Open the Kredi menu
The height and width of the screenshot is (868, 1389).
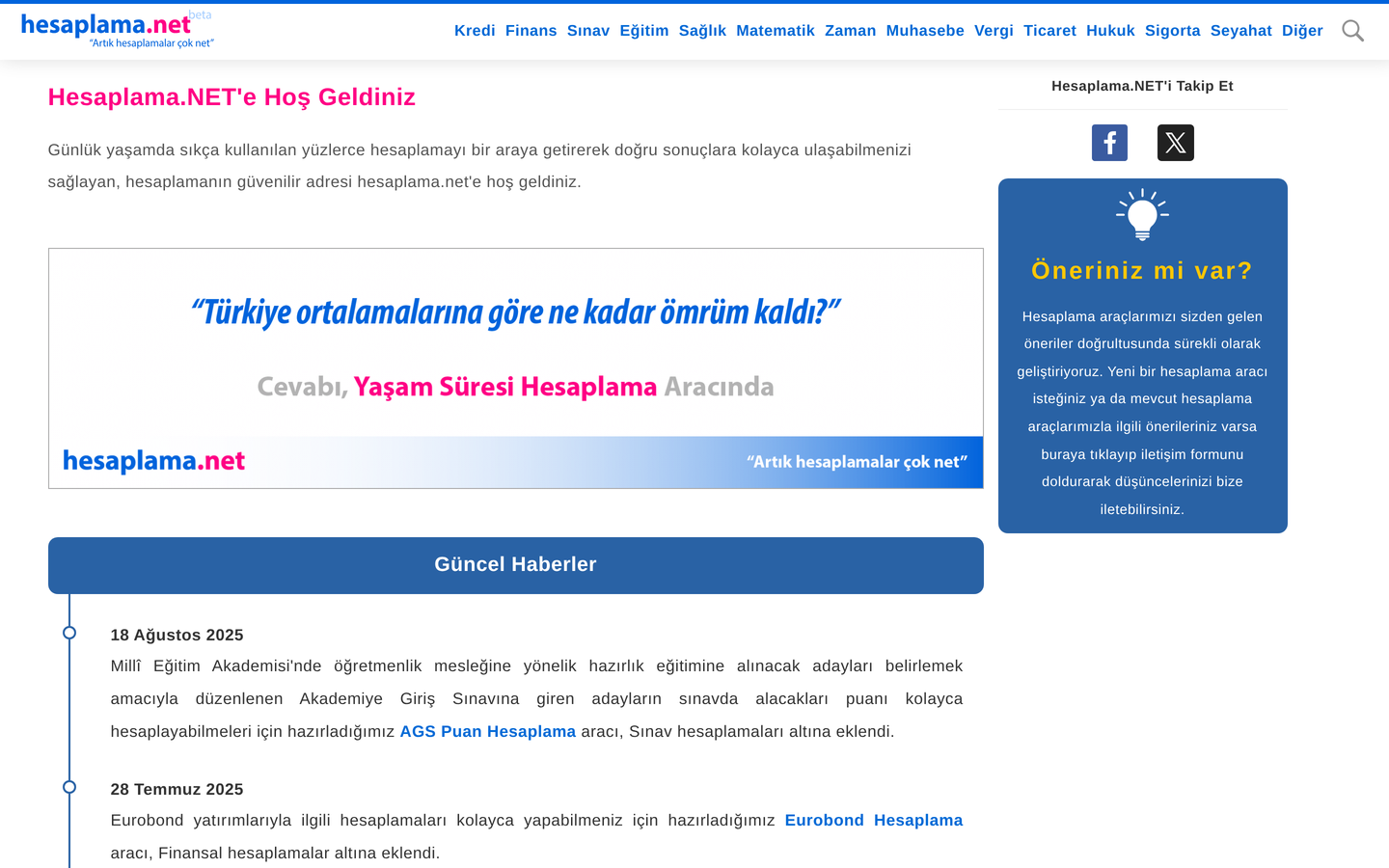[475, 31]
